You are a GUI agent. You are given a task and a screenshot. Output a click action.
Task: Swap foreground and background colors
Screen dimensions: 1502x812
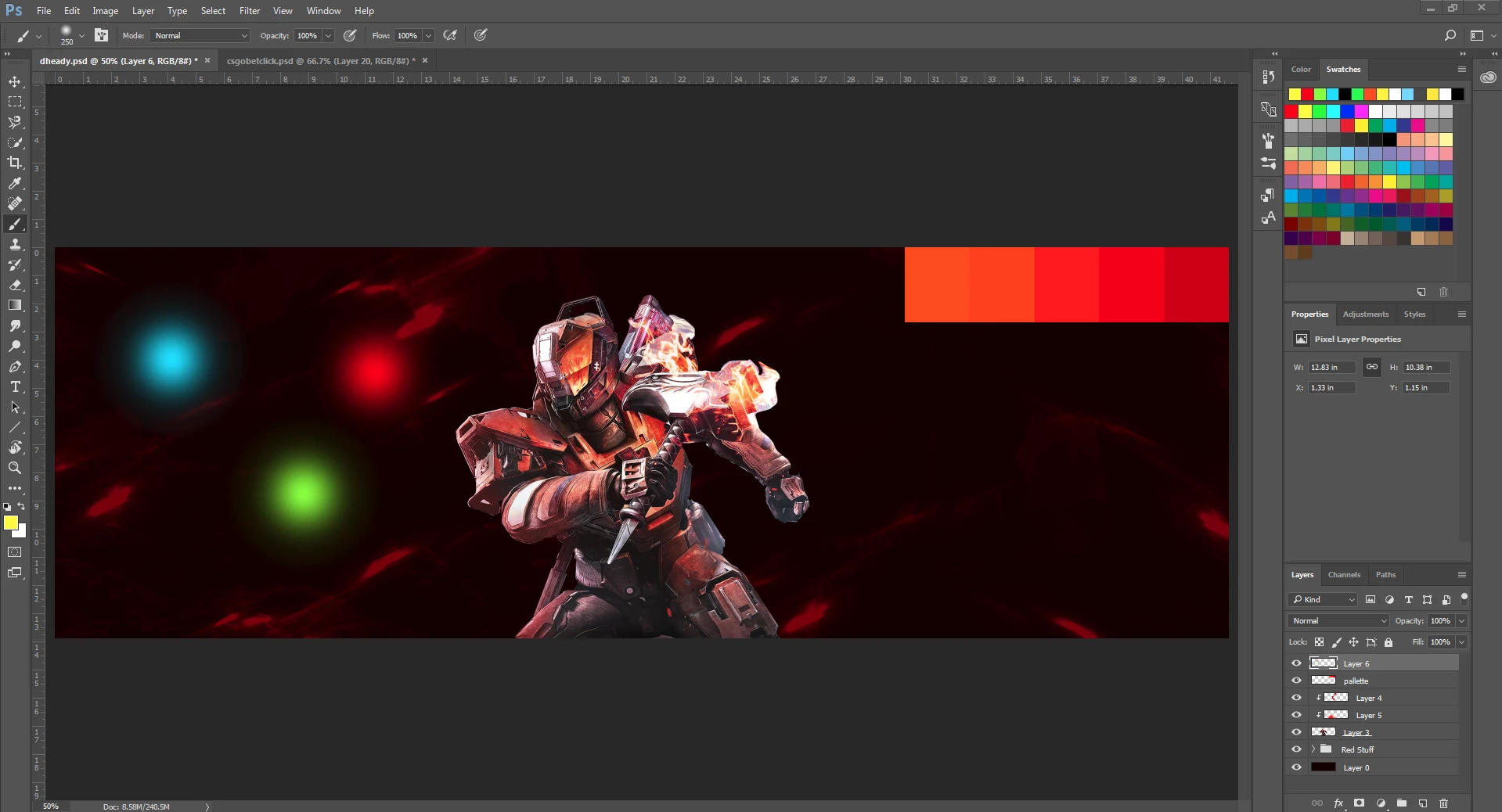(x=21, y=507)
